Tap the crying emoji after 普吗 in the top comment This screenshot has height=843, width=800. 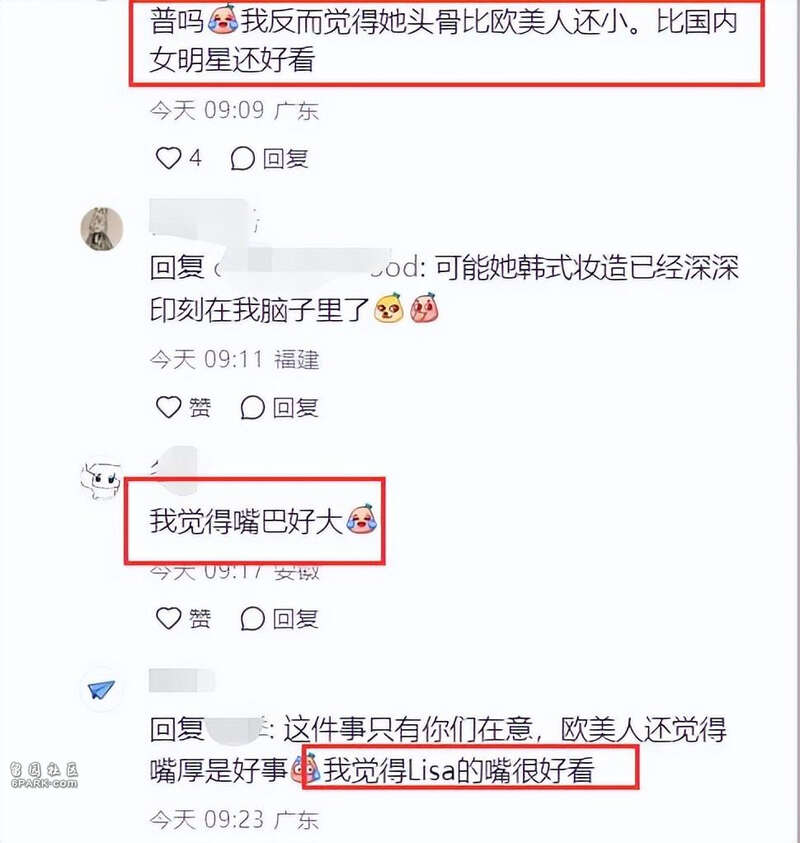223,18
